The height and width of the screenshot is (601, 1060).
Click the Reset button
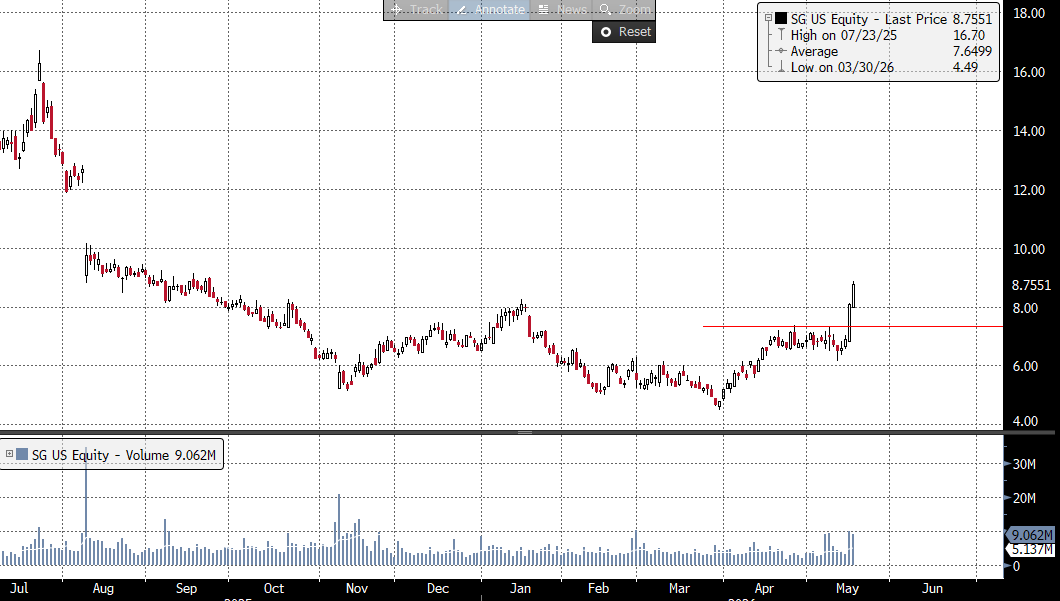tap(624, 32)
